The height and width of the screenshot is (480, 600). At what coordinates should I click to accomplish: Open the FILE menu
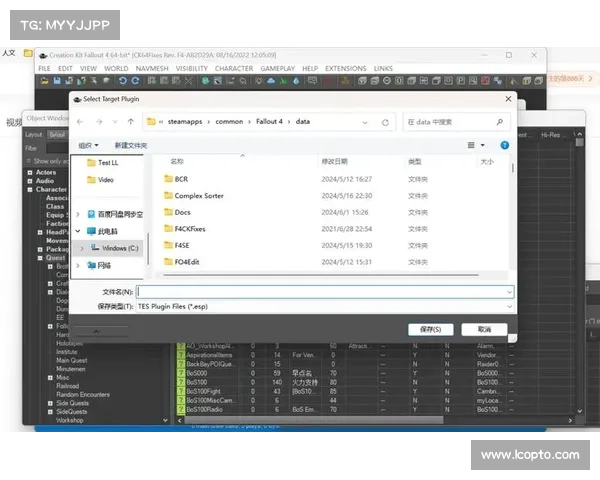pos(44,69)
